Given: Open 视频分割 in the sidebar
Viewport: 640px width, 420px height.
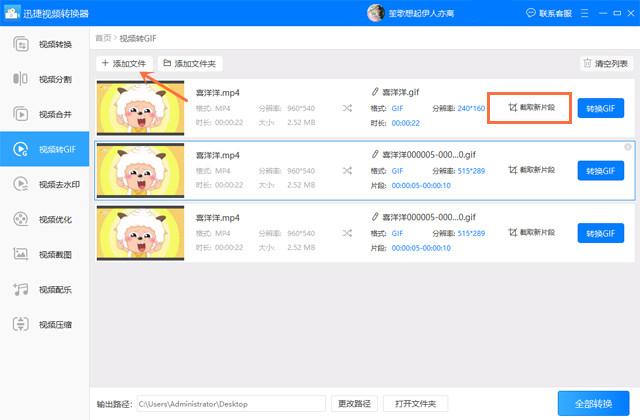Looking at the screenshot, I should pyautogui.click(x=44, y=79).
